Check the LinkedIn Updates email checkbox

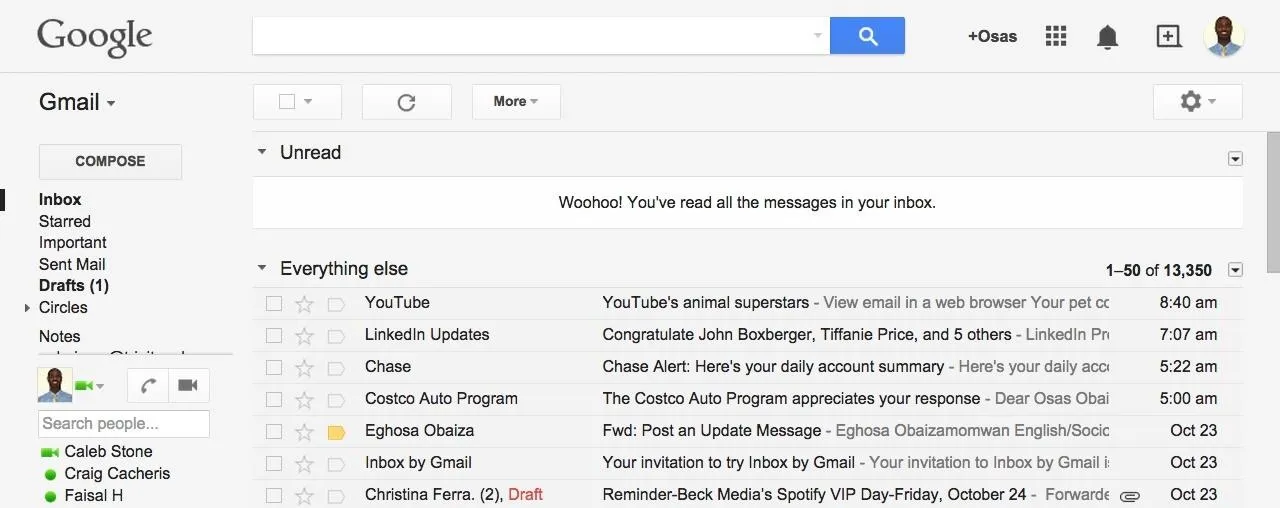coord(274,335)
